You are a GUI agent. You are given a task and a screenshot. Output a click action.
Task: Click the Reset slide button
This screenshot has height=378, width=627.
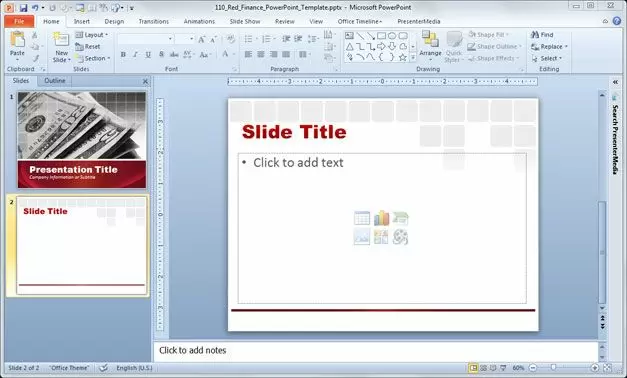point(88,46)
